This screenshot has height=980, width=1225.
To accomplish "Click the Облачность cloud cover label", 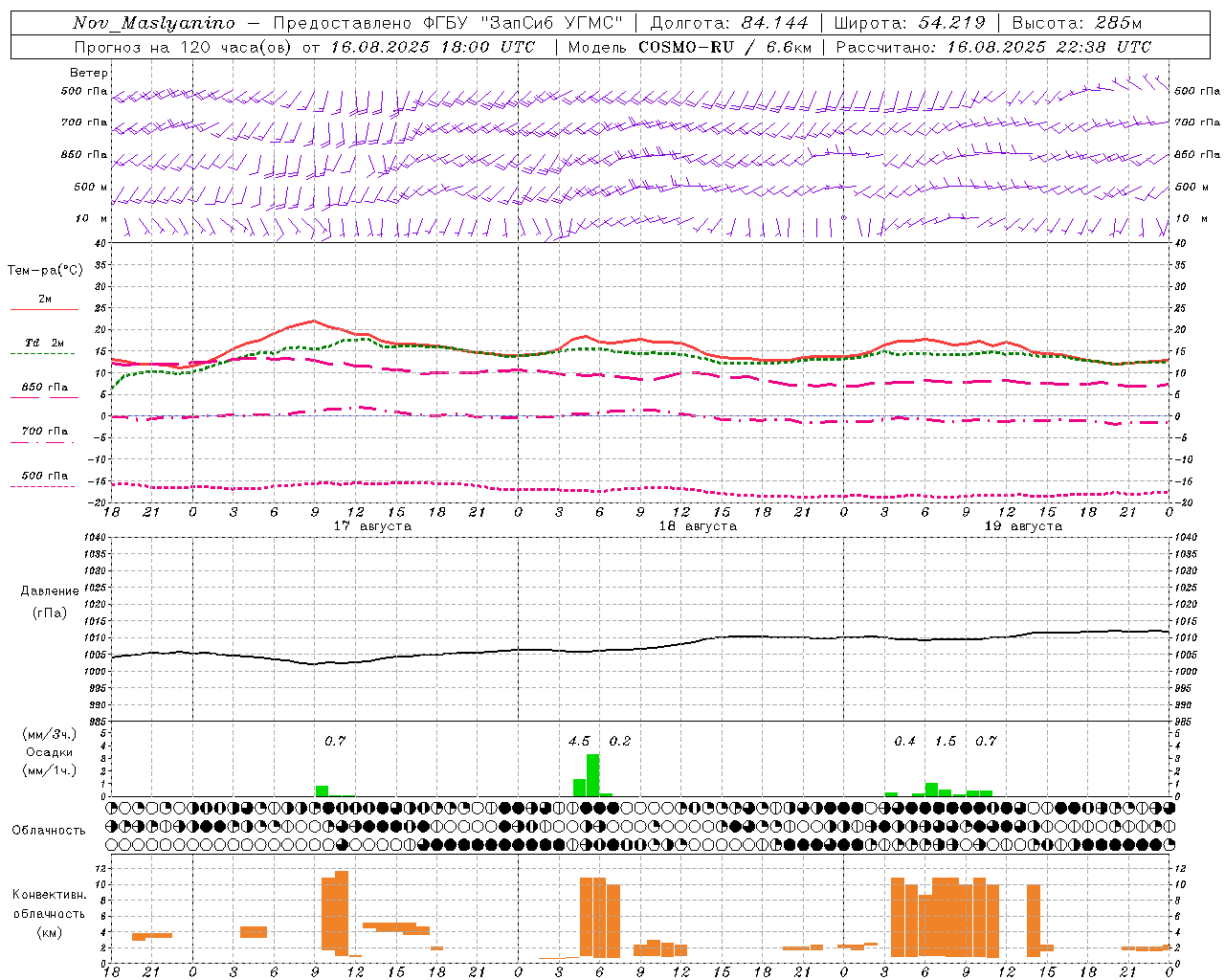I will pyautogui.click(x=49, y=830).
